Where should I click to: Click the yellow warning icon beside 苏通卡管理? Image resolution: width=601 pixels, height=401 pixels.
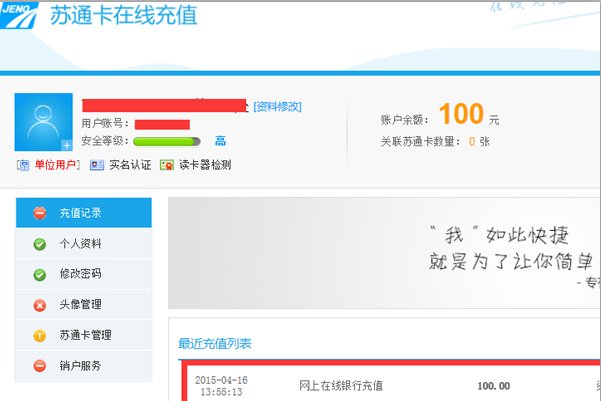click(40, 336)
